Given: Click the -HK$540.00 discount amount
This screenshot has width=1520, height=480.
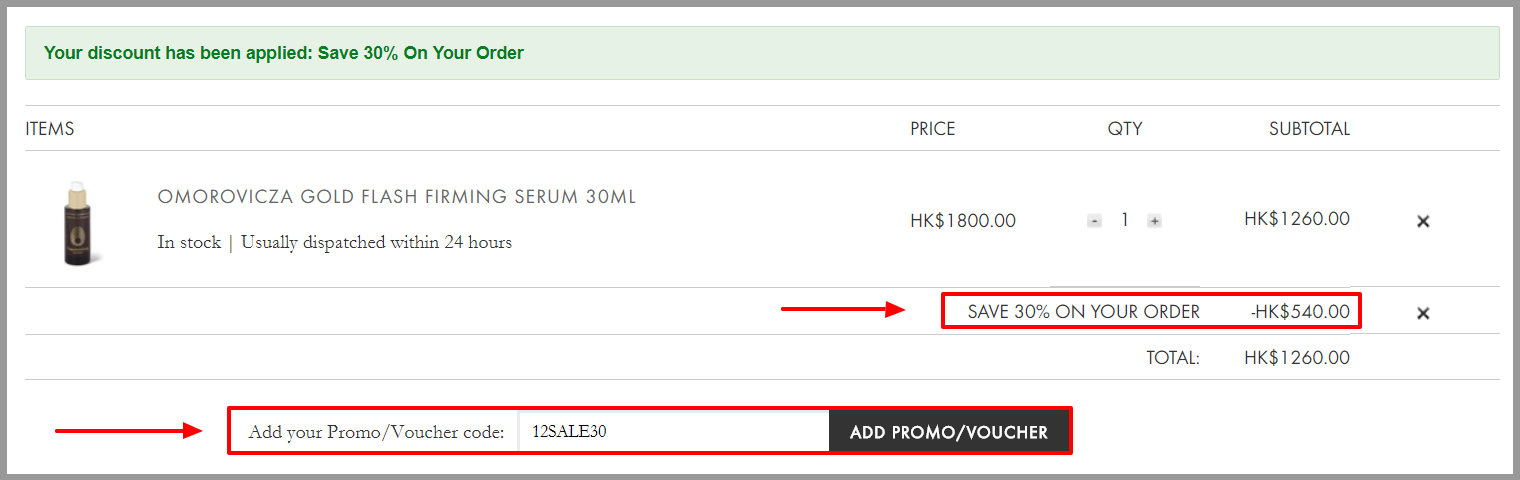Looking at the screenshot, I should [1300, 312].
